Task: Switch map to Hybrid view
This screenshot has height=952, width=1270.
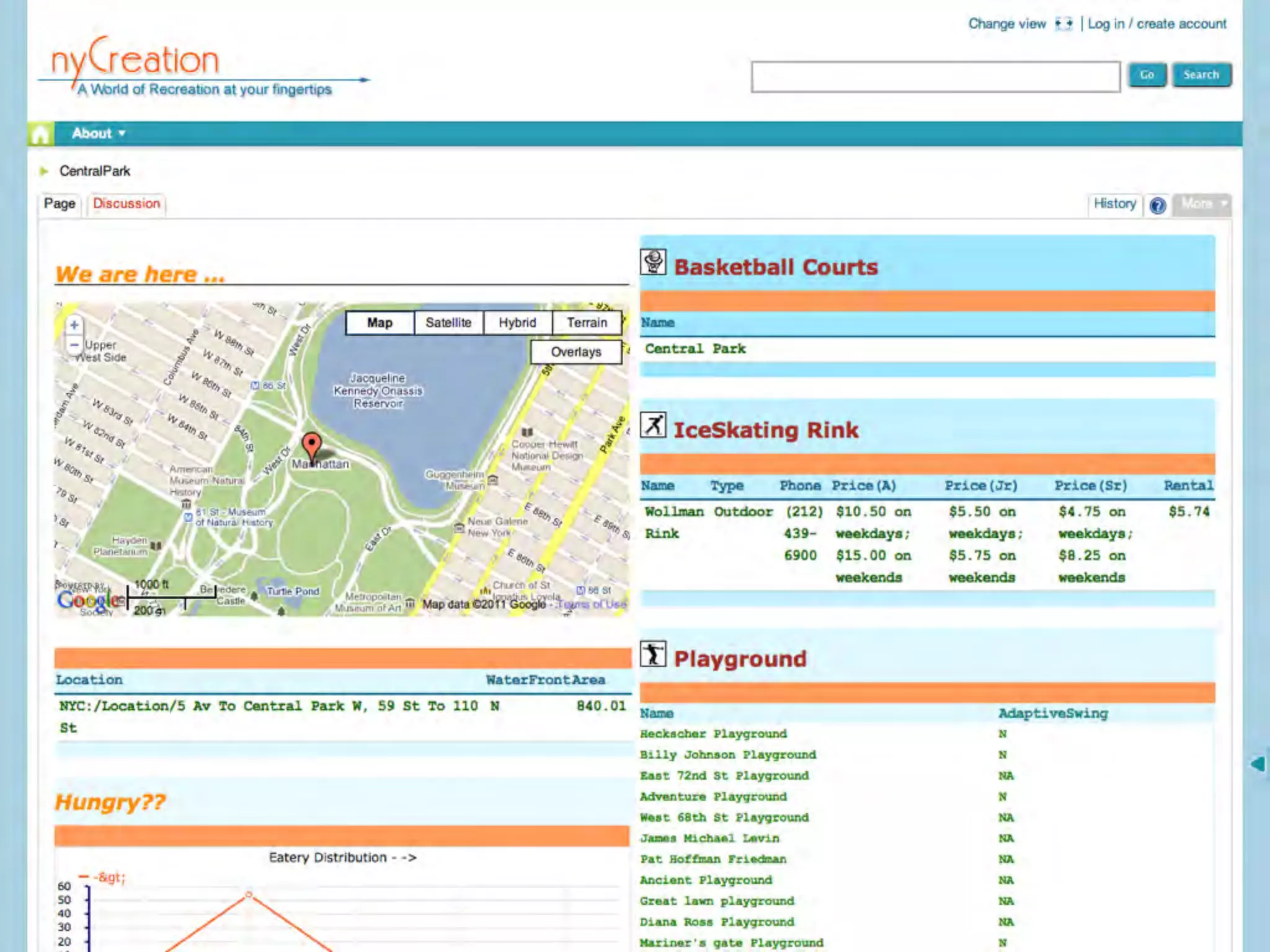Action: [517, 322]
